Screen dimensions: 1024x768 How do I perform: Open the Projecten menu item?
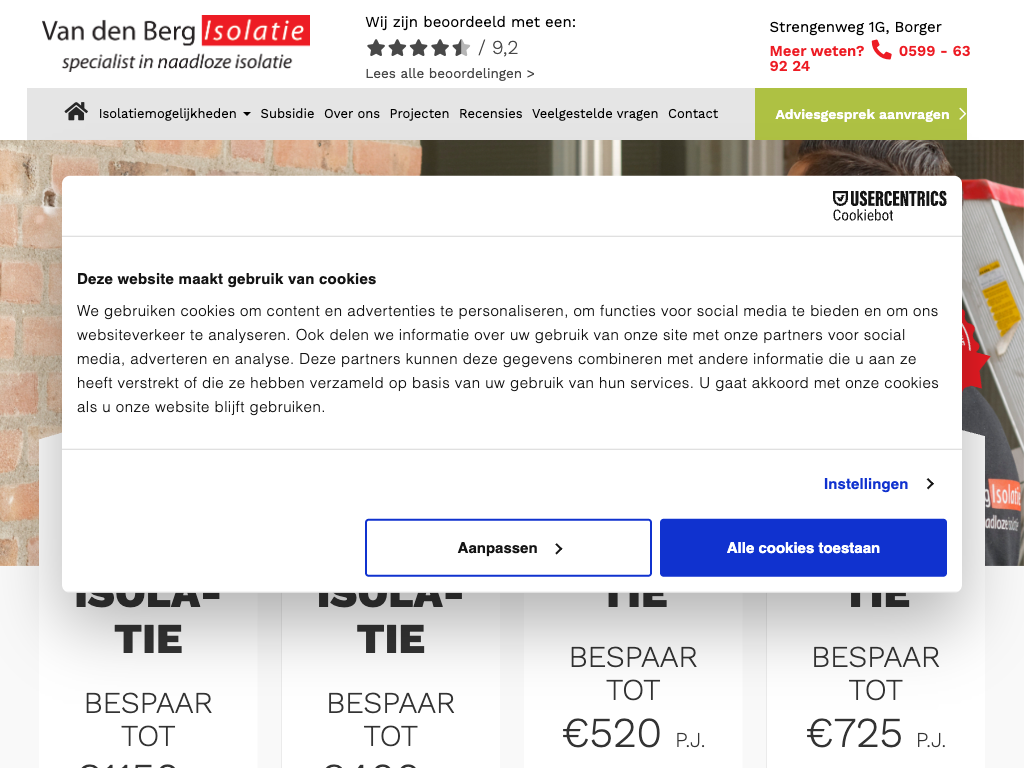[419, 114]
